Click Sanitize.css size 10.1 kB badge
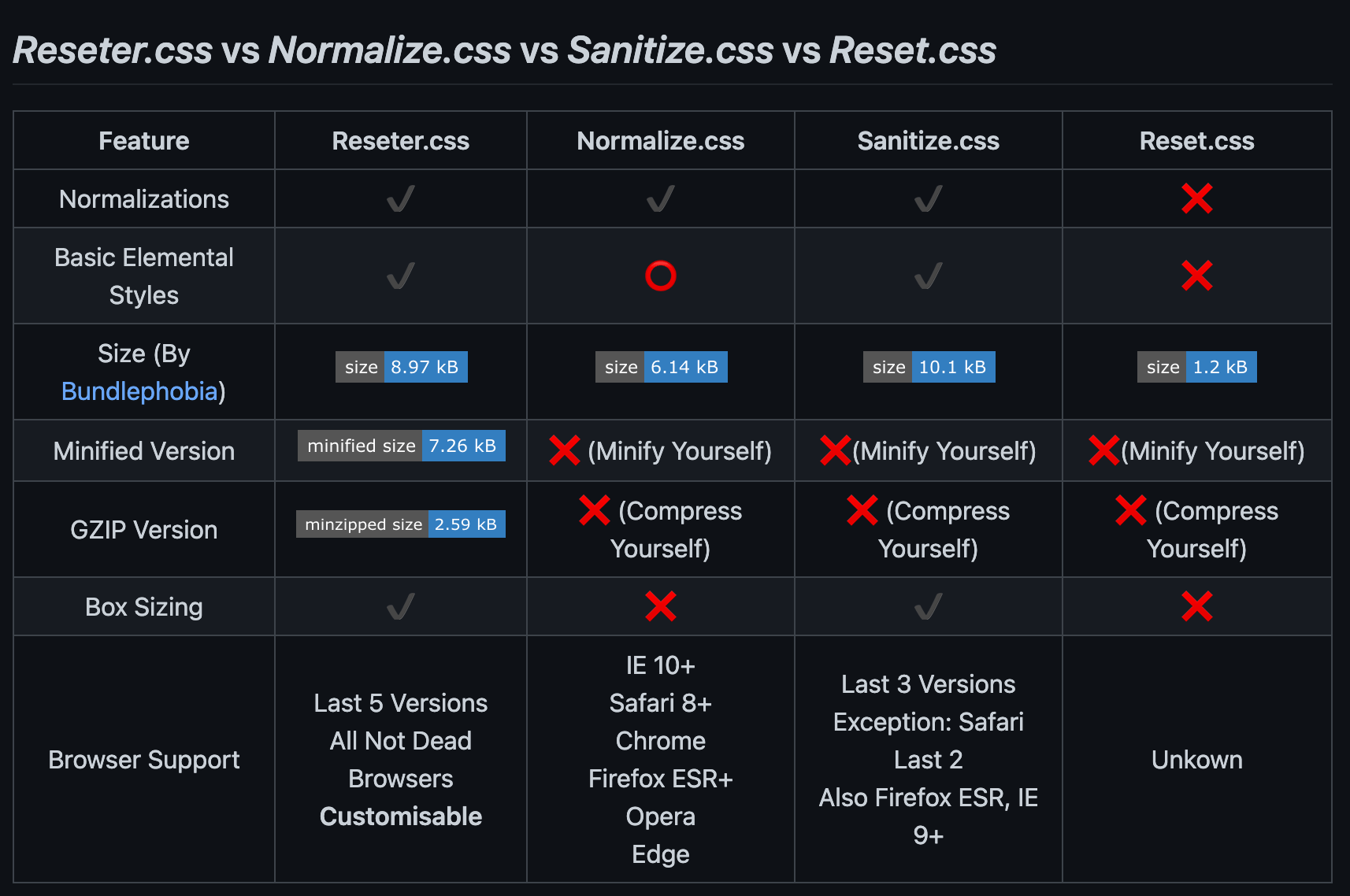Image resolution: width=1350 pixels, height=896 pixels. click(929, 367)
